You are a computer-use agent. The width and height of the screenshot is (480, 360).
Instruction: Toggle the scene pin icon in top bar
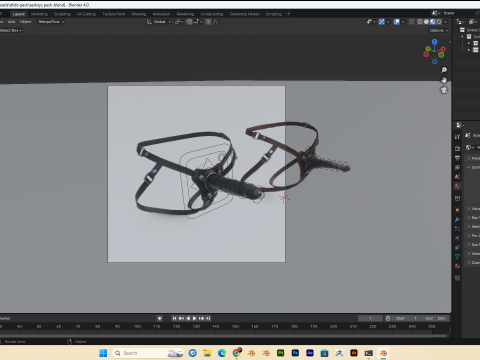tap(477, 13)
